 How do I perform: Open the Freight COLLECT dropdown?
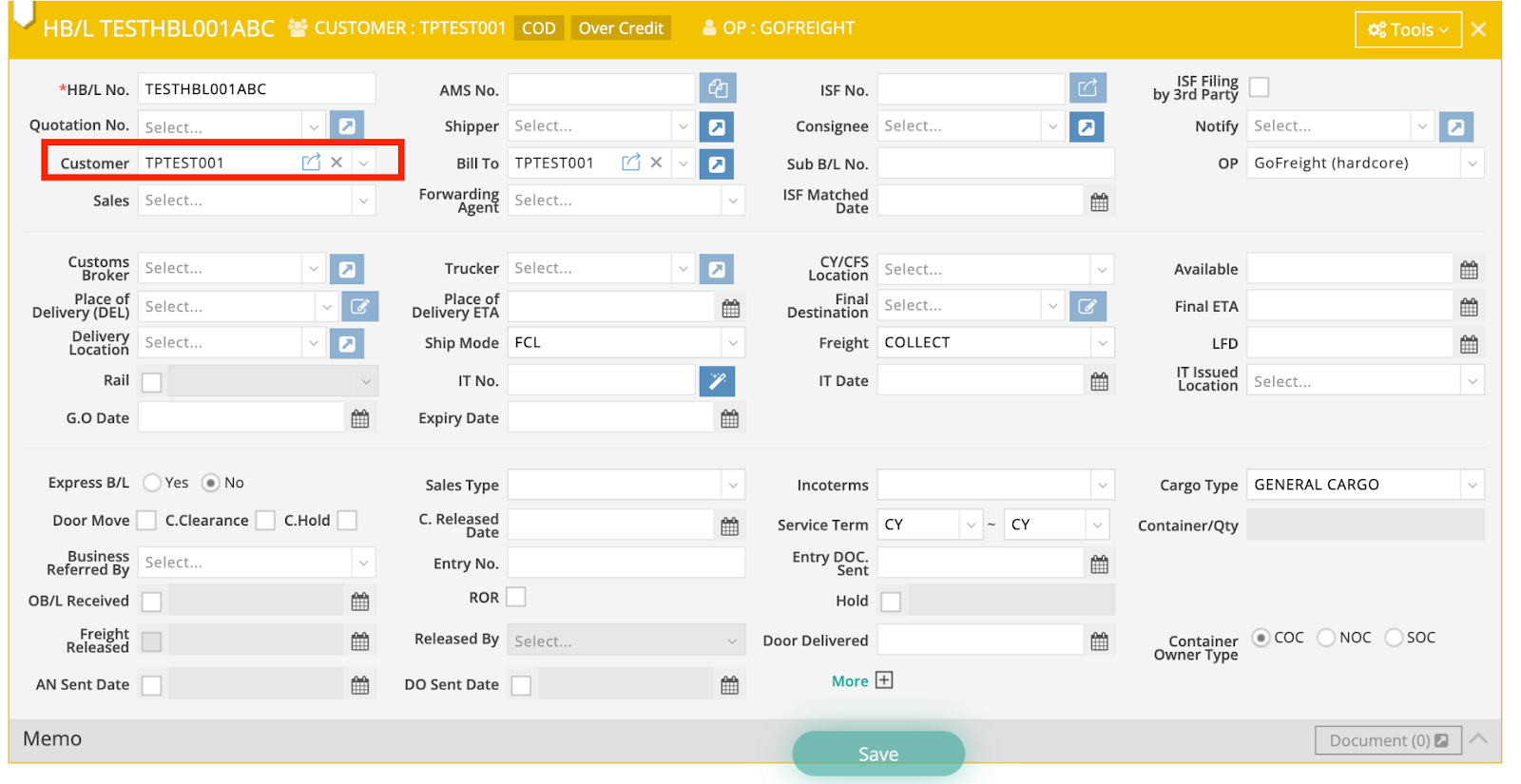pos(1101,343)
